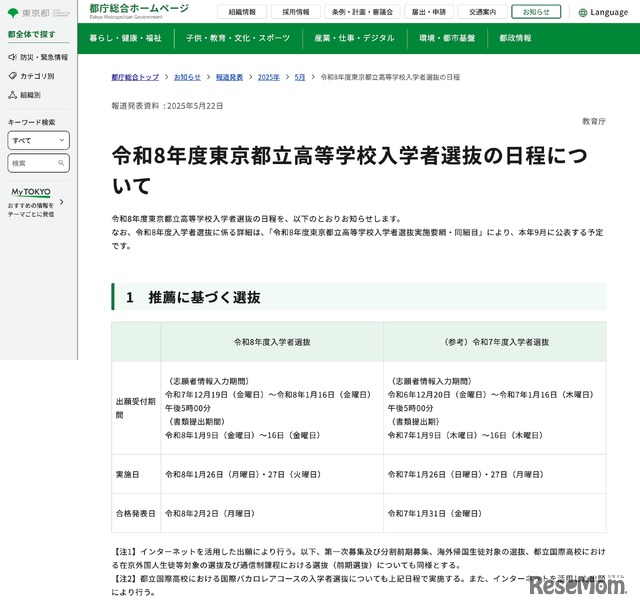Open the 都政情報 menu
Image resolution: width=640 pixels, height=608 pixels.
pyautogui.click(x=516, y=38)
